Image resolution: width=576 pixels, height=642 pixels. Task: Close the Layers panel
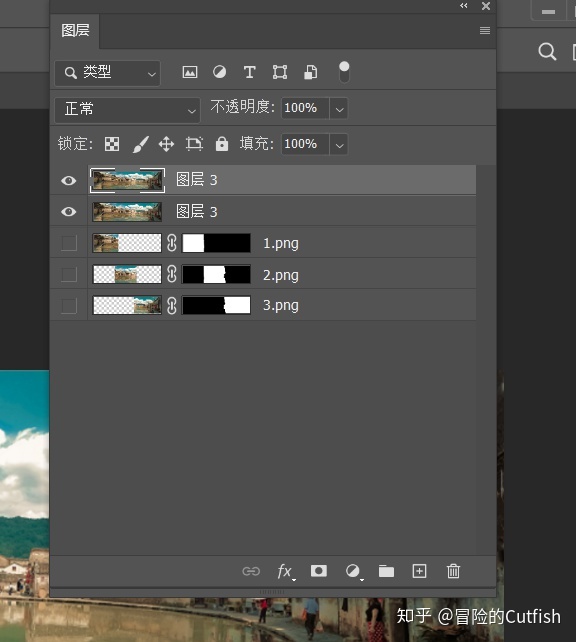click(486, 6)
